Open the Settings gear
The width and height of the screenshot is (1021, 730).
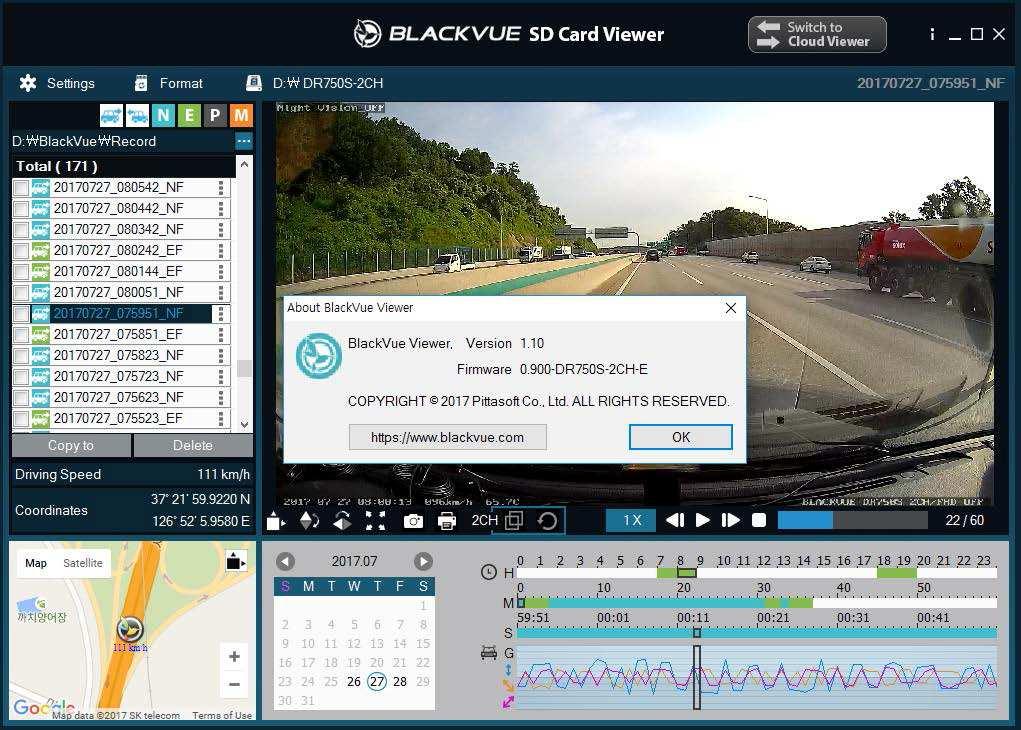(28, 83)
